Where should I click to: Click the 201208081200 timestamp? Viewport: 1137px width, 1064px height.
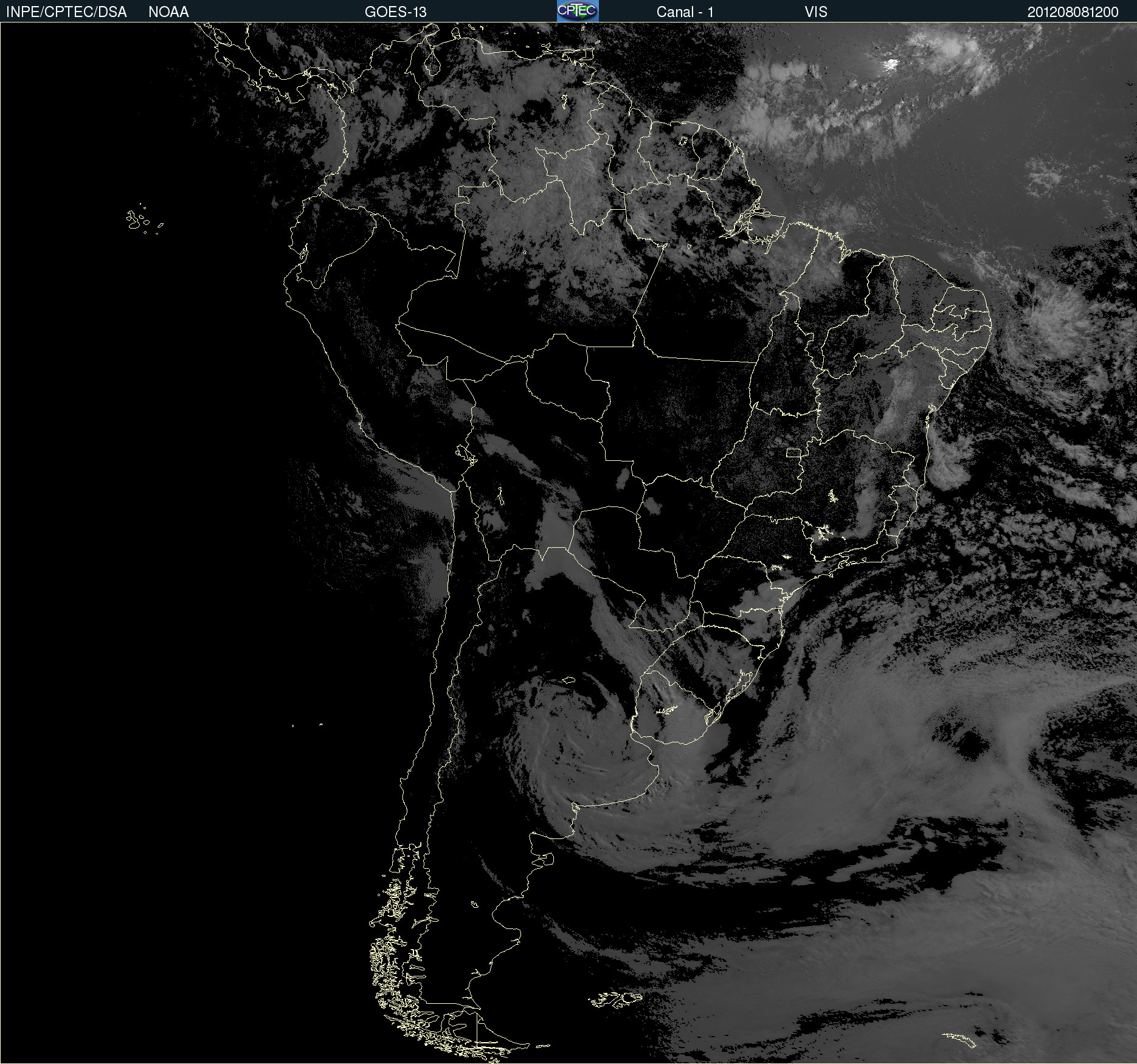pos(1073,12)
